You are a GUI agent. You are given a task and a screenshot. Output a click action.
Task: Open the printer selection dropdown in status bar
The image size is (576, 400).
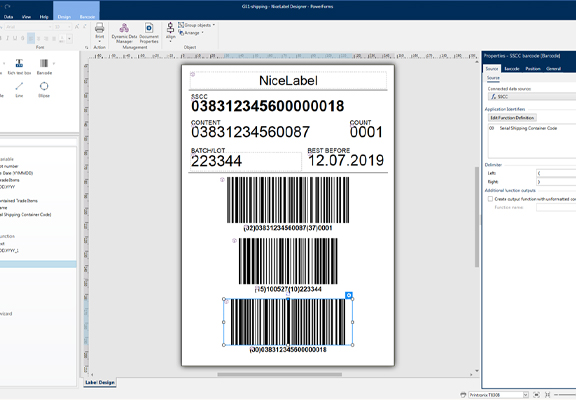click(525, 395)
